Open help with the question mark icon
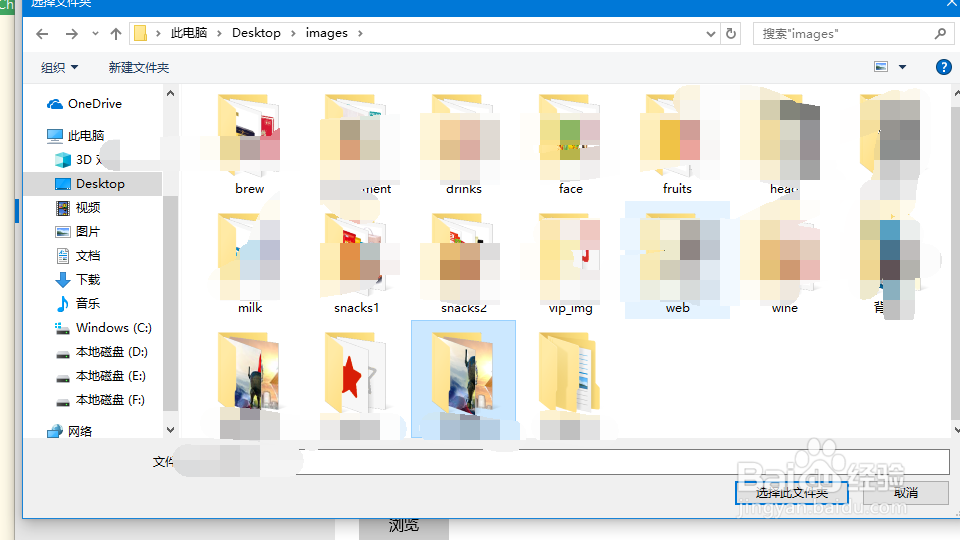The height and width of the screenshot is (540, 960). [943, 67]
